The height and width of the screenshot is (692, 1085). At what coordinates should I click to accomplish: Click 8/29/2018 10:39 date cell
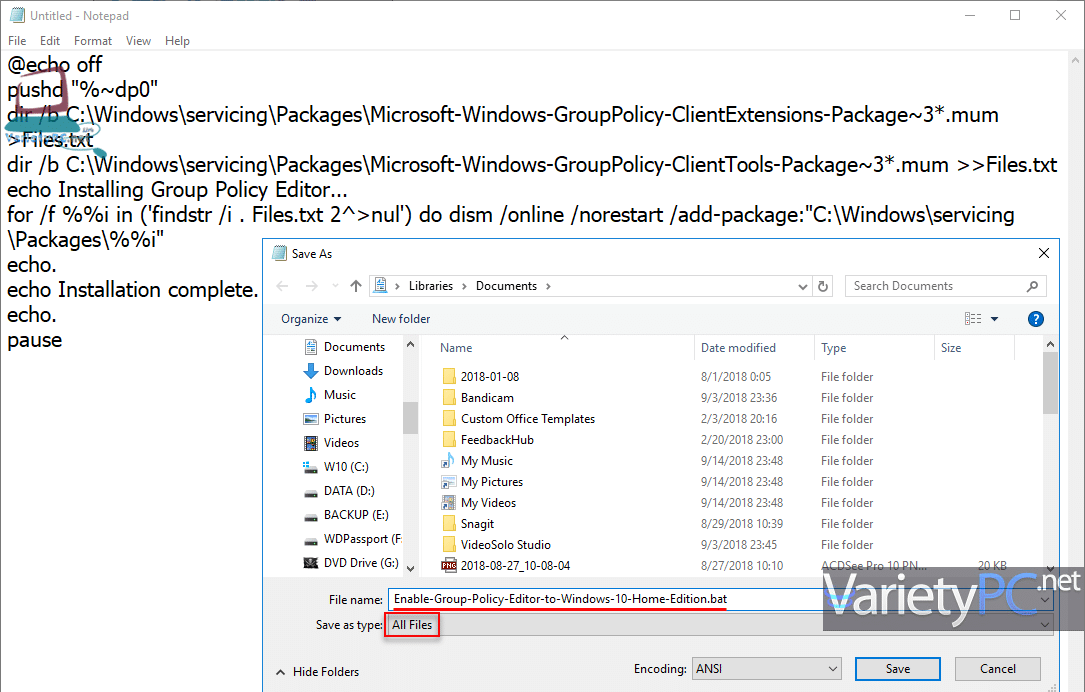(x=742, y=524)
